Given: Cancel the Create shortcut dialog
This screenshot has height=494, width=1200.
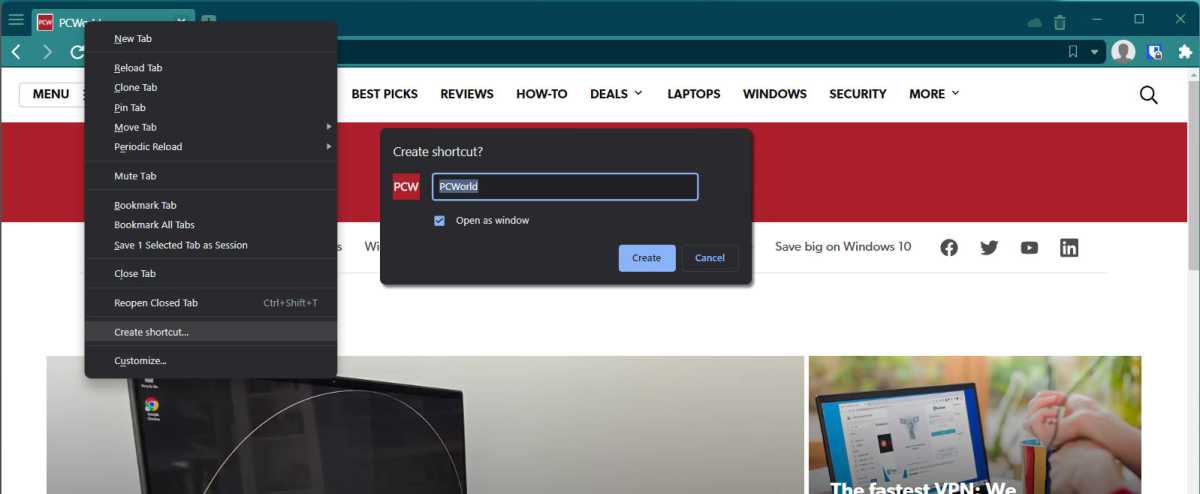Looking at the screenshot, I should (710, 258).
